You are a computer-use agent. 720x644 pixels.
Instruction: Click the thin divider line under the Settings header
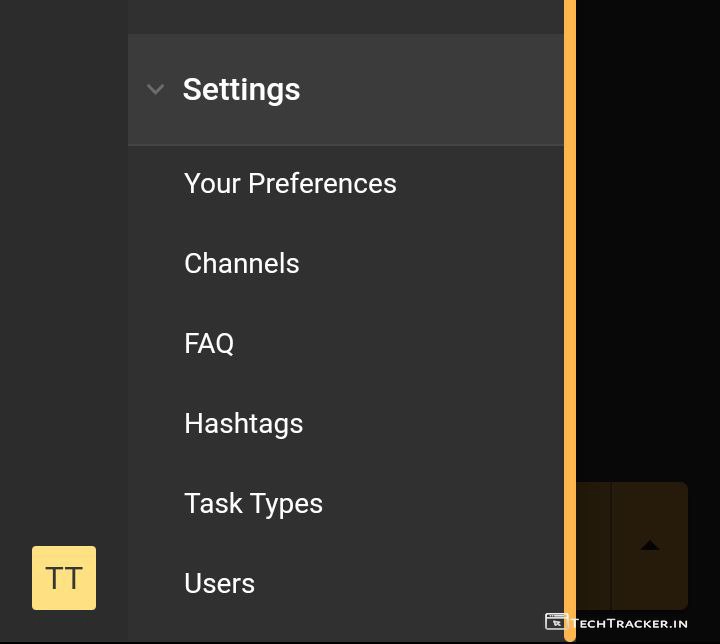click(x=345, y=145)
